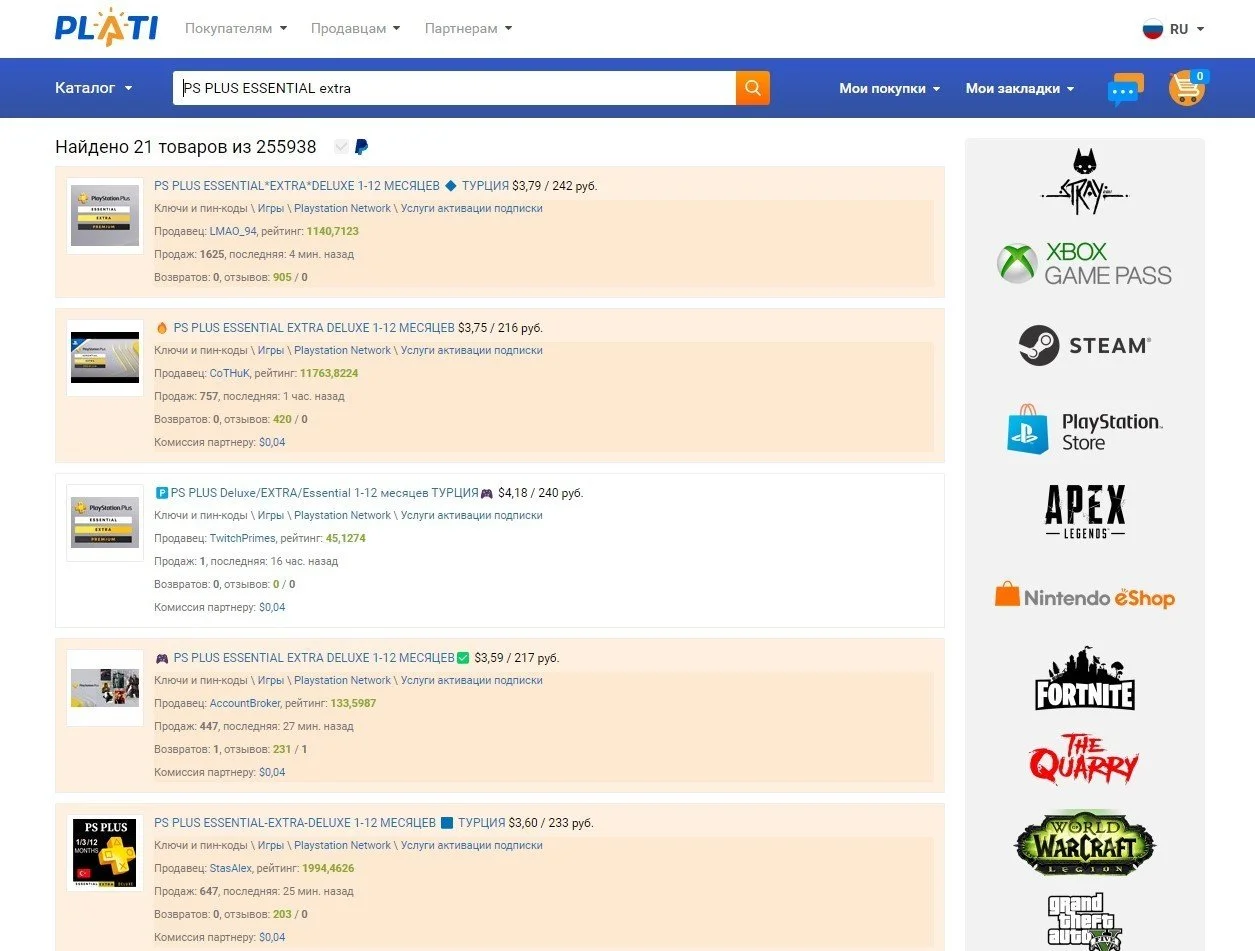Open LMAO_94 product thumbnail
Screen dimensions: 1255x951
[105, 215]
